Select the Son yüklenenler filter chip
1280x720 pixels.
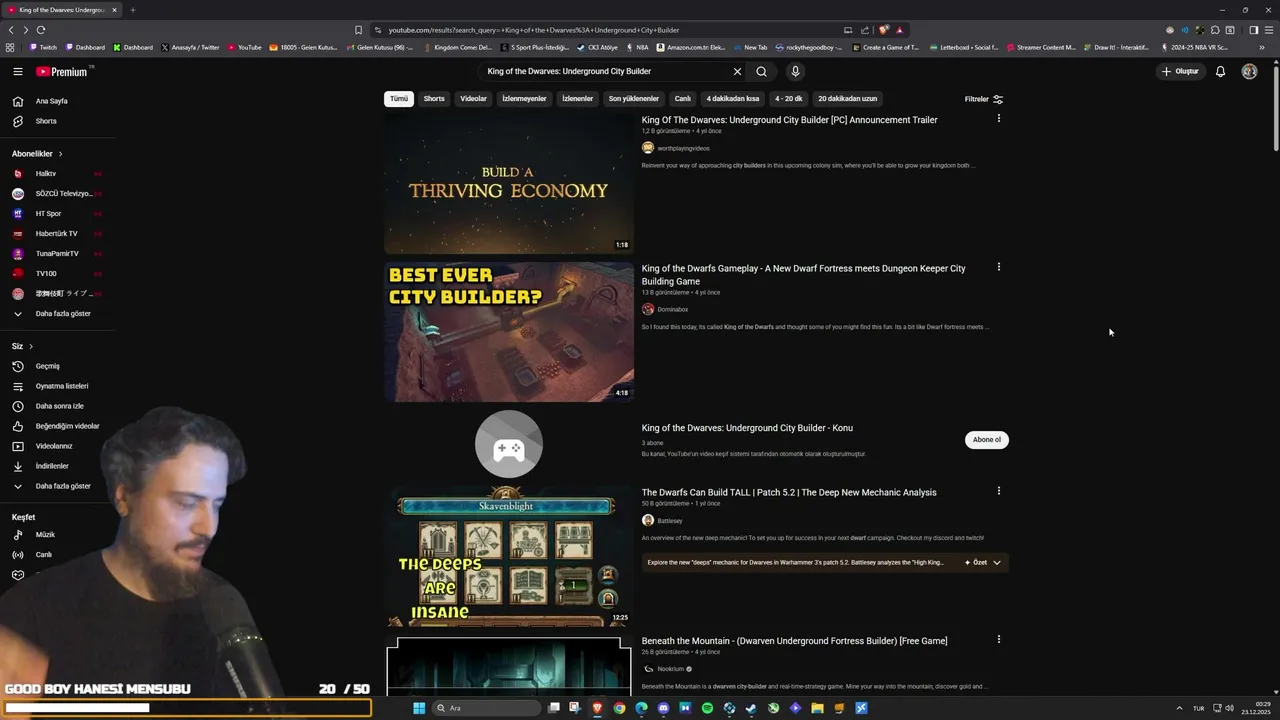634,99
